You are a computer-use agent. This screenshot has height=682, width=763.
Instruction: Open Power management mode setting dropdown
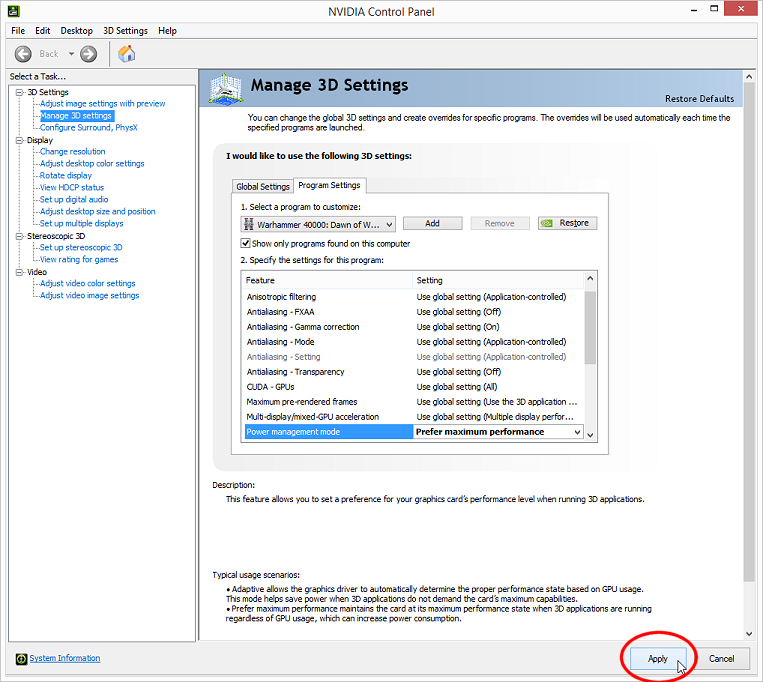point(498,432)
